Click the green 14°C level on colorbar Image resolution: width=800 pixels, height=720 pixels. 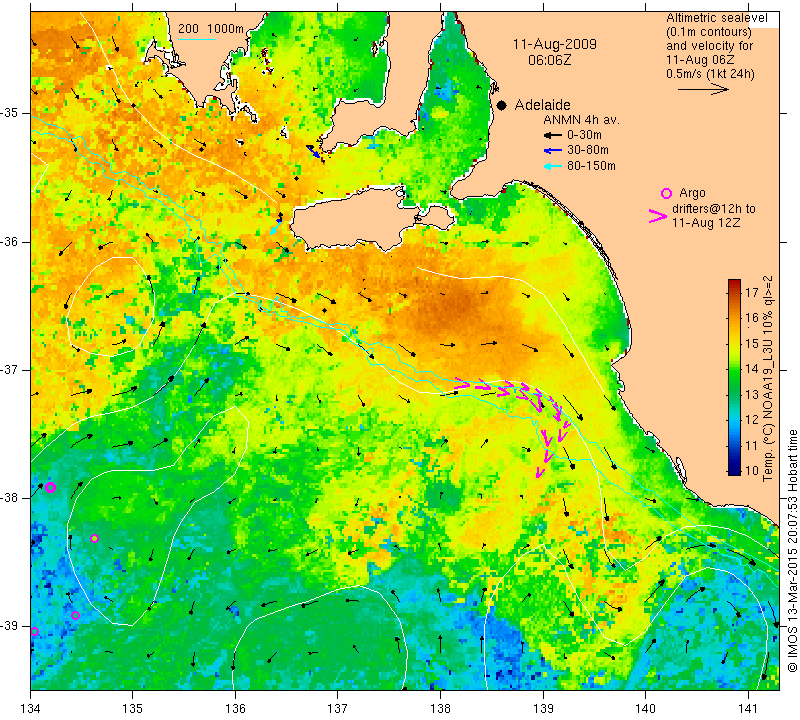[x=734, y=369]
